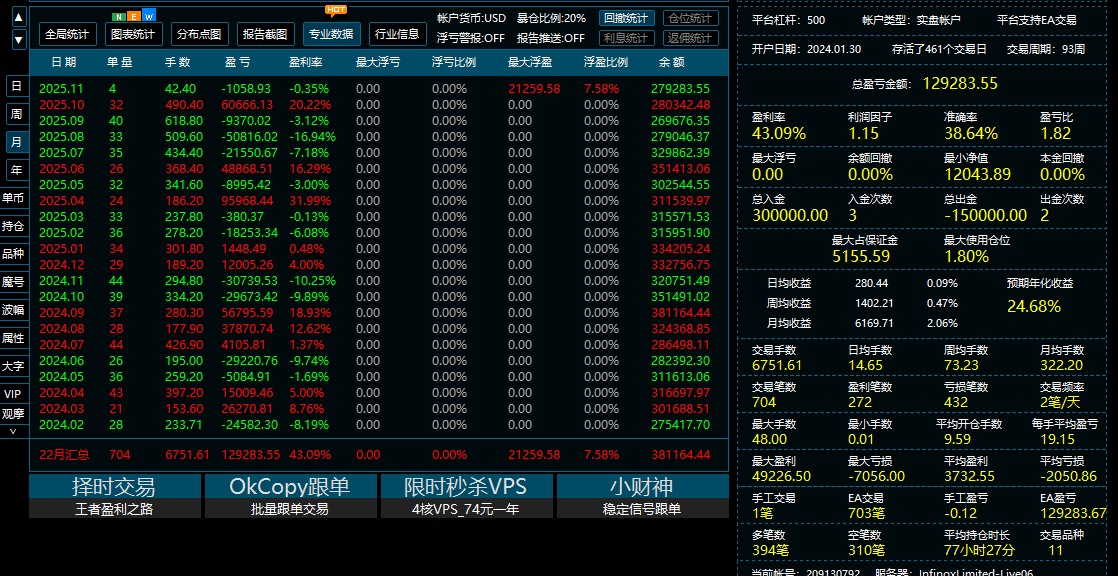Click the 择时交易 banner
The width and height of the screenshot is (1118, 576).
point(114,487)
